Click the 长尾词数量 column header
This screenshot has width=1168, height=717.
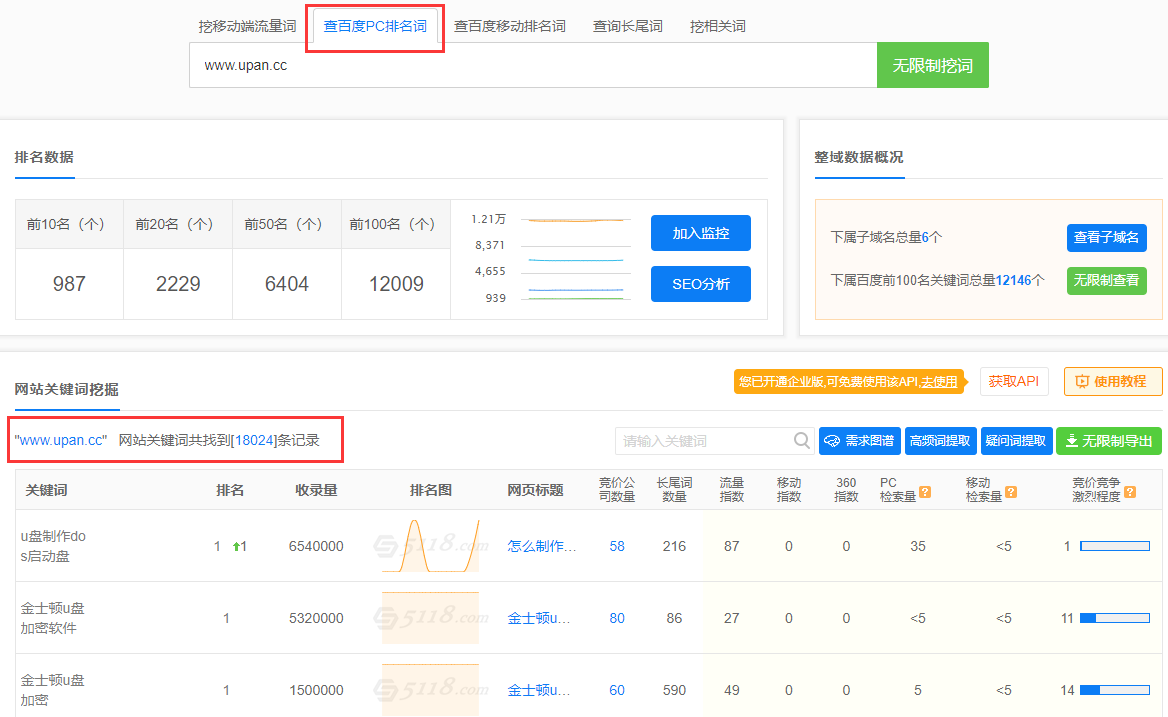click(x=674, y=490)
